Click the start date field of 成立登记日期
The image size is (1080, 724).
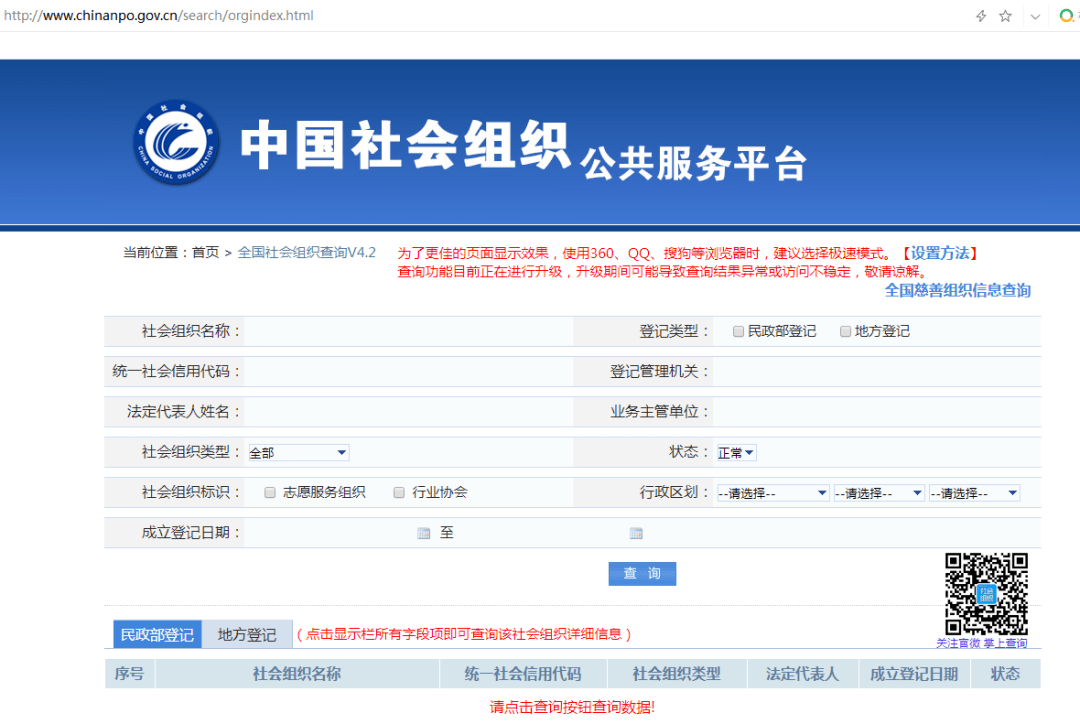click(x=331, y=533)
